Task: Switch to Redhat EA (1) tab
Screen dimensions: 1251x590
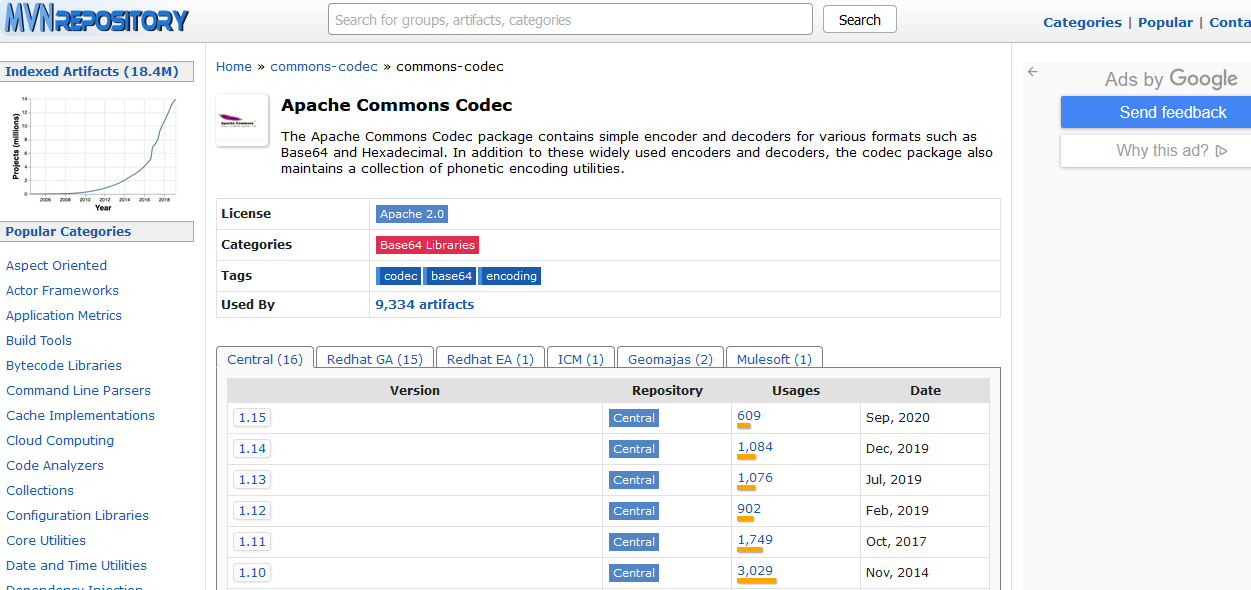Action: 490,359
